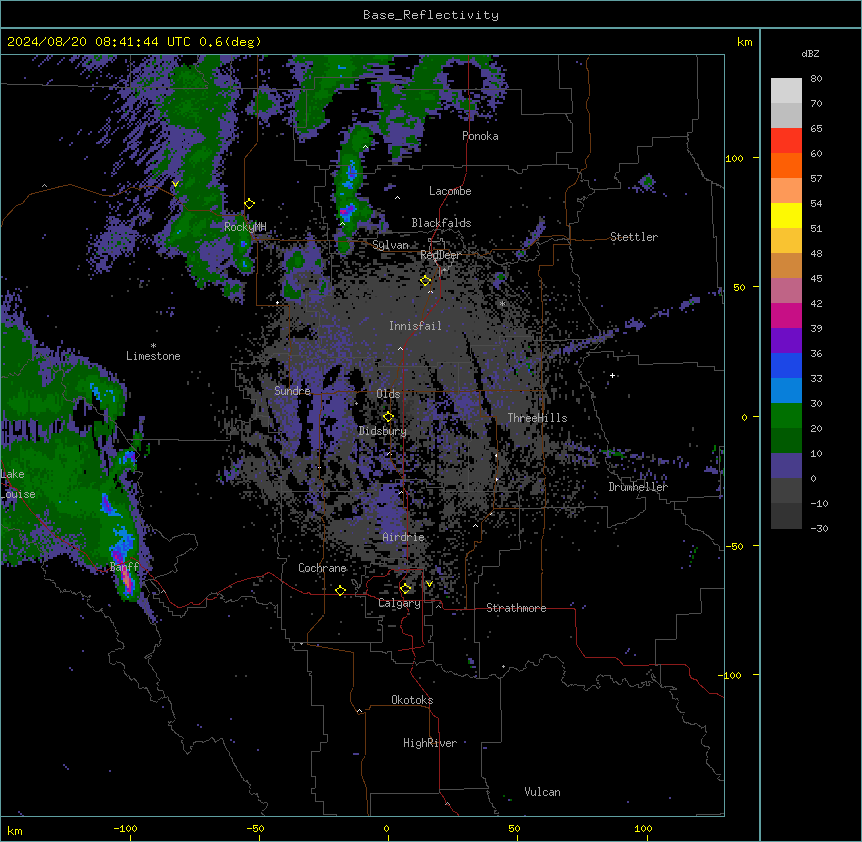The image size is (862, 842).
Task: Click the white asterisk marker east of Innisfail
Action: pyautogui.click(x=502, y=303)
